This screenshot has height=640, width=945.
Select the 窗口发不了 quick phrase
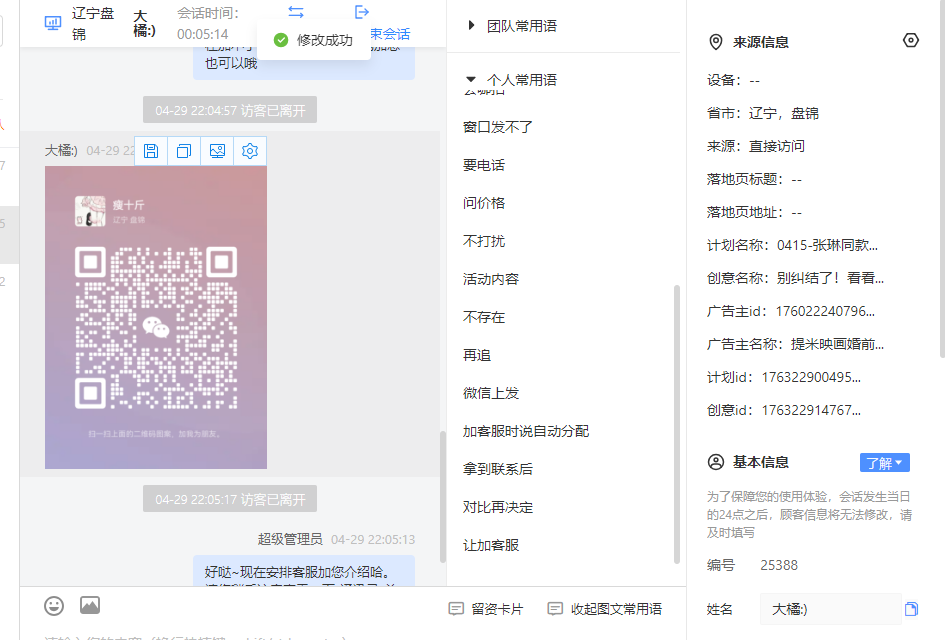coord(498,127)
